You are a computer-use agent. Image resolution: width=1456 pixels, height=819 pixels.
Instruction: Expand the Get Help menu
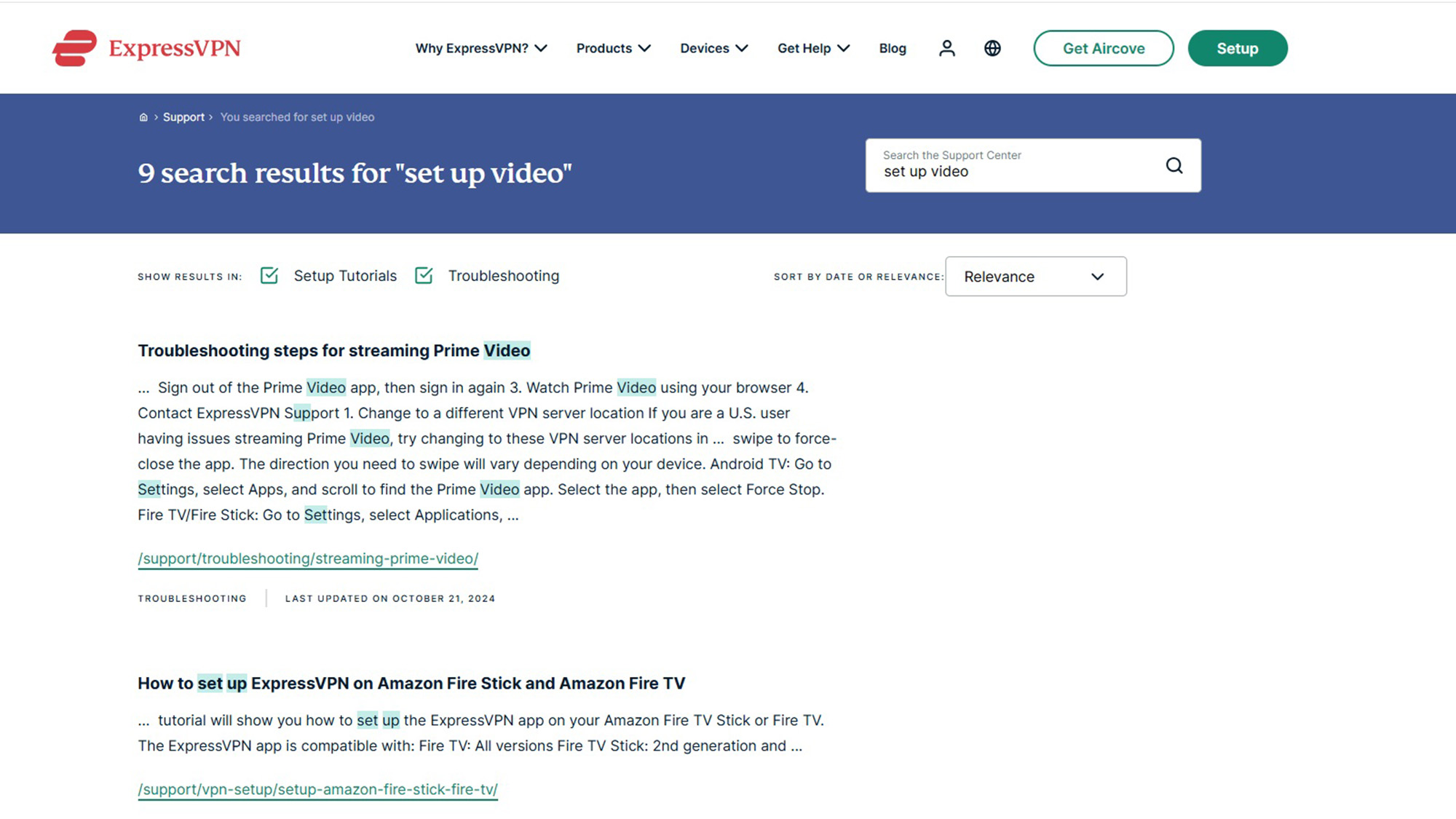(x=813, y=48)
